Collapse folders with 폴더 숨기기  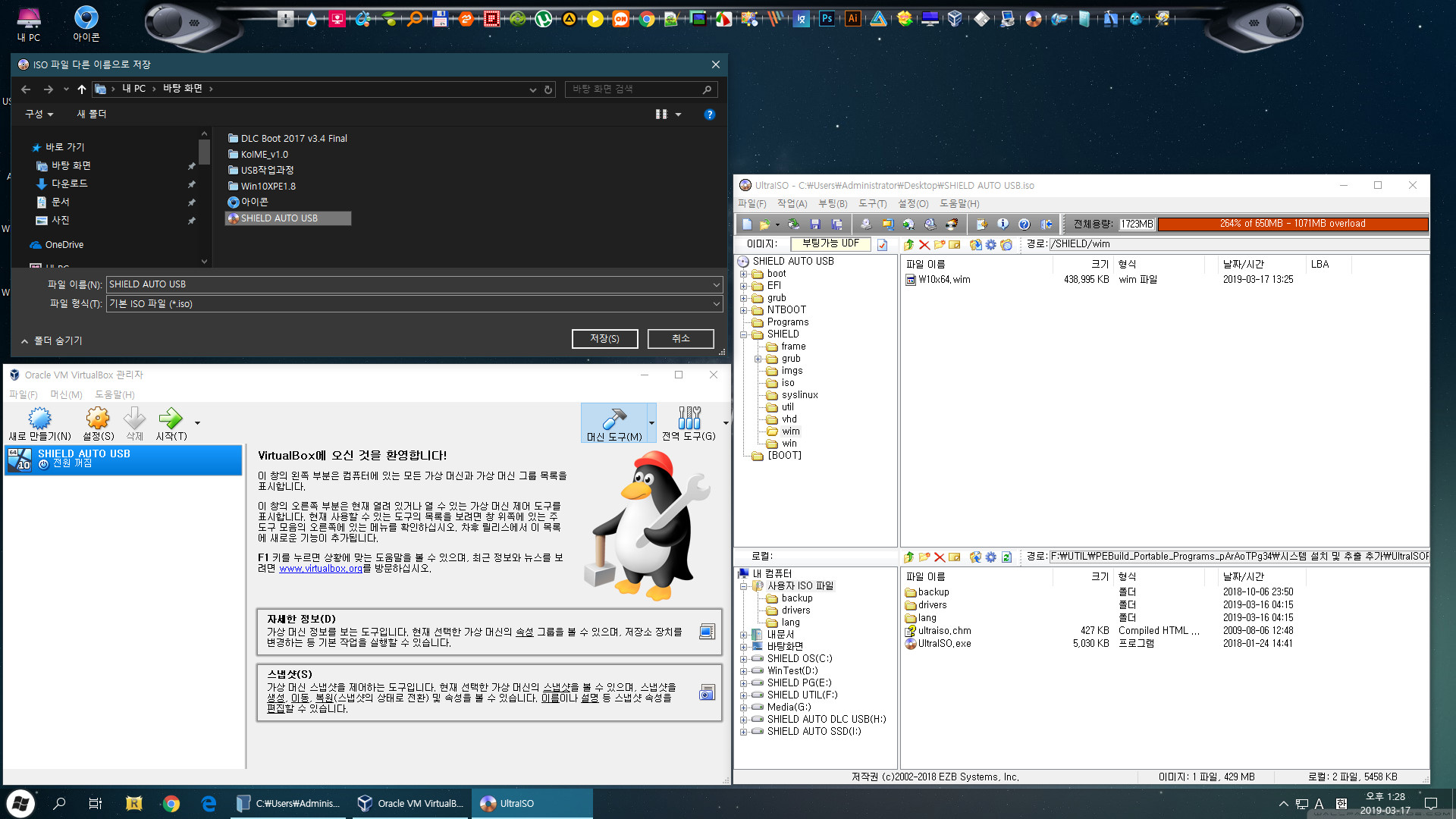tap(52, 341)
